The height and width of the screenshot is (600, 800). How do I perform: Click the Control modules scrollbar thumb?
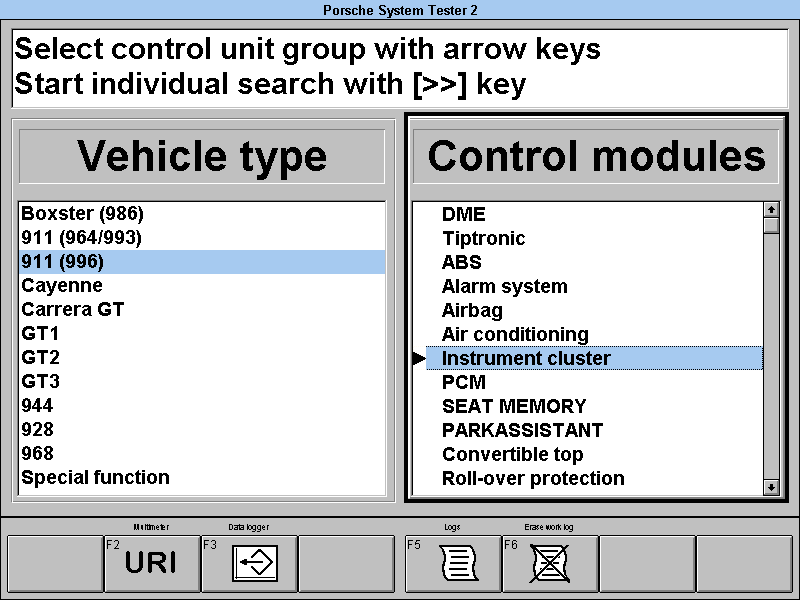[771, 225]
